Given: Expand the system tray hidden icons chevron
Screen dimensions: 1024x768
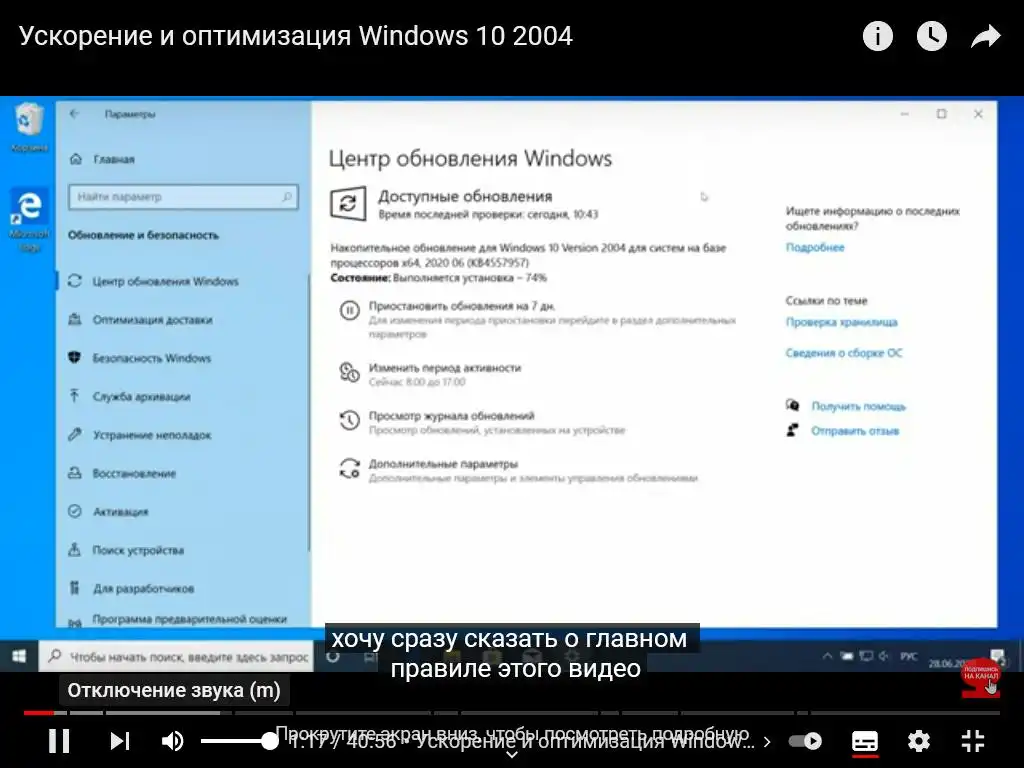Looking at the screenshot, I should point(827,656).
